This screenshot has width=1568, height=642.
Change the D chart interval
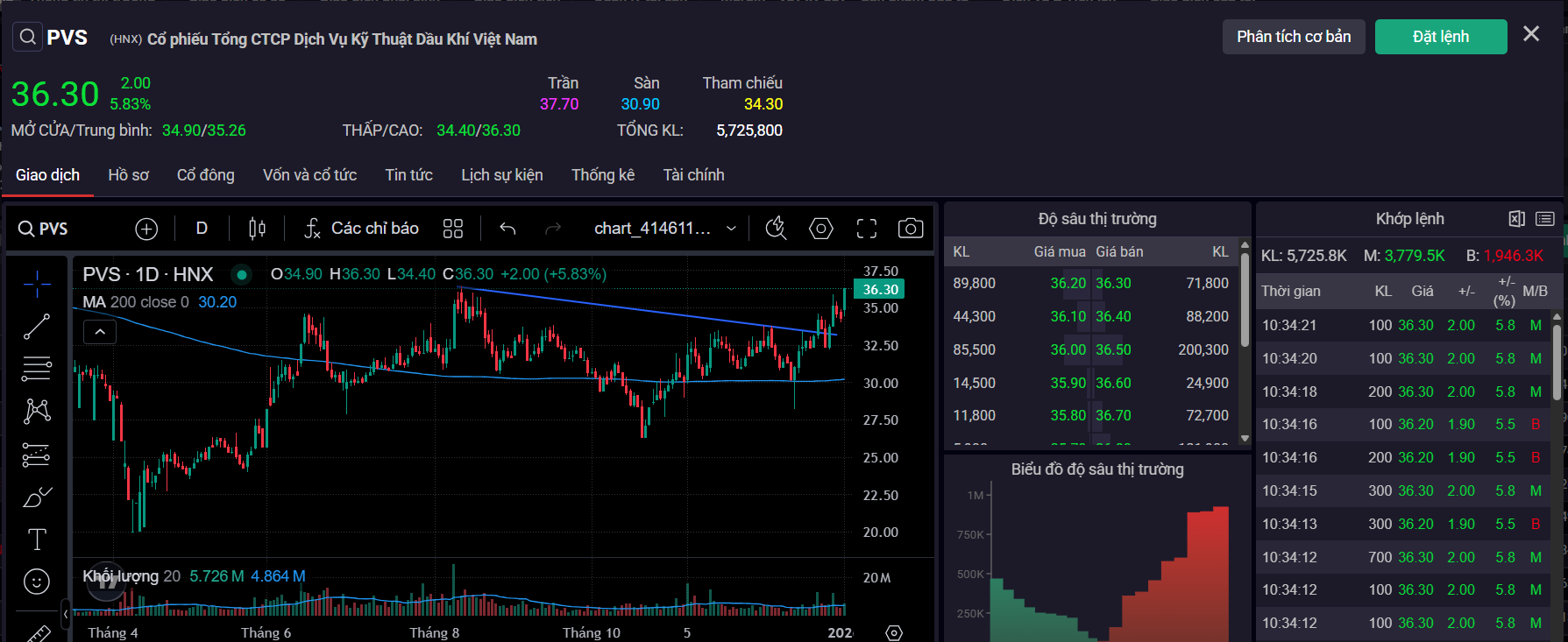click(202, 229)
